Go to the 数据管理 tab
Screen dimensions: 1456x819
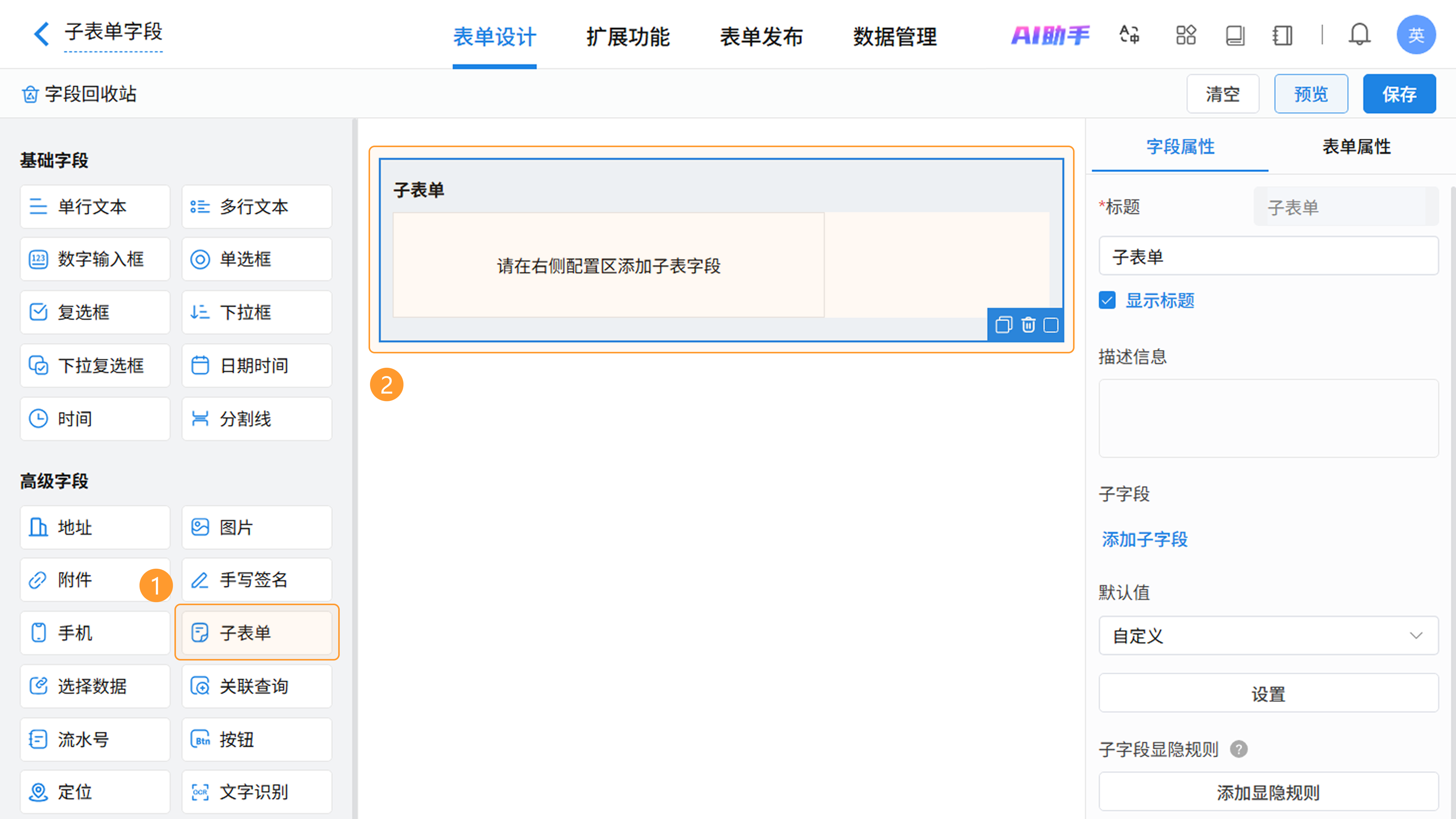(x=895, y=37)
